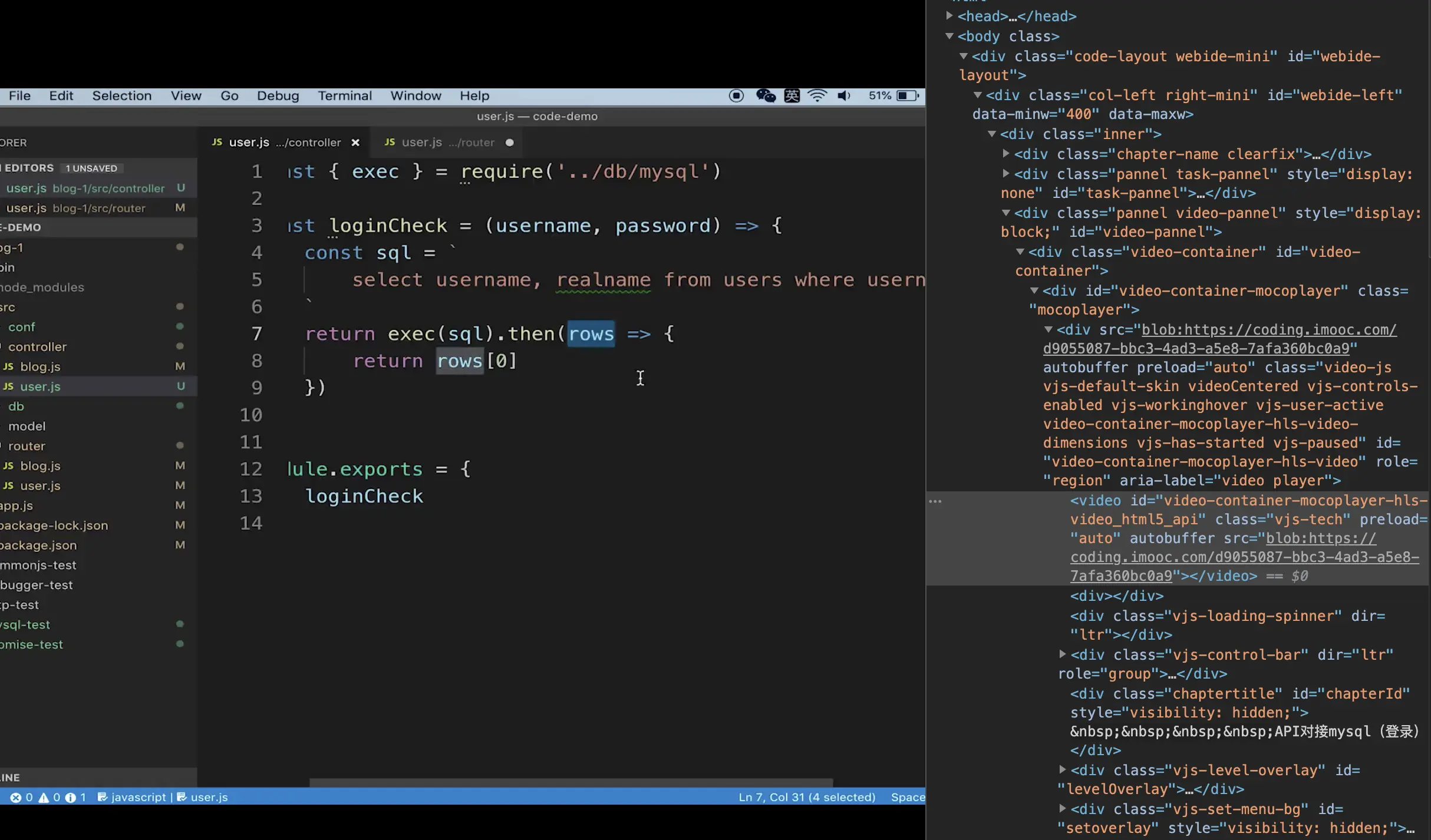
Task: Click the input method icon in menu bar
Action: [x=792, y=95]
